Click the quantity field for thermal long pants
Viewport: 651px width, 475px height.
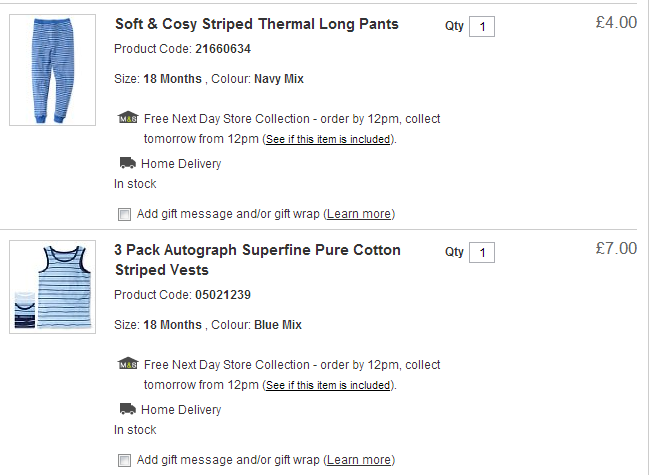(x=481, y=27)
